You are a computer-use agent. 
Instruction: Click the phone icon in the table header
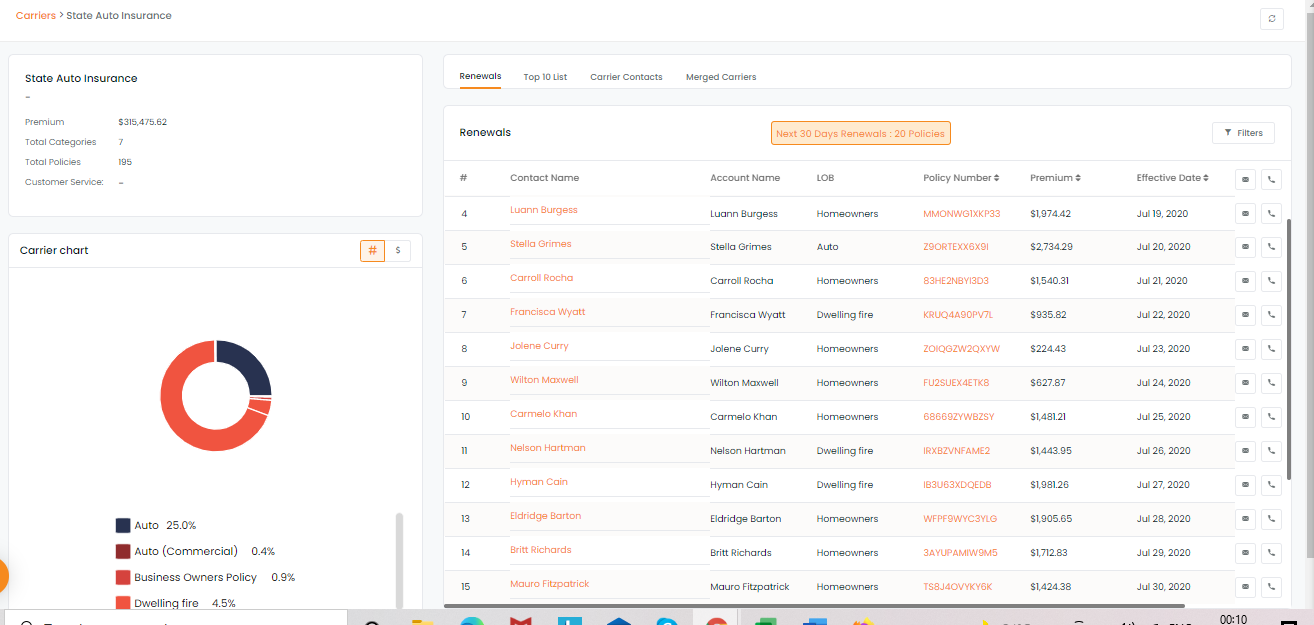(1271, 179)
